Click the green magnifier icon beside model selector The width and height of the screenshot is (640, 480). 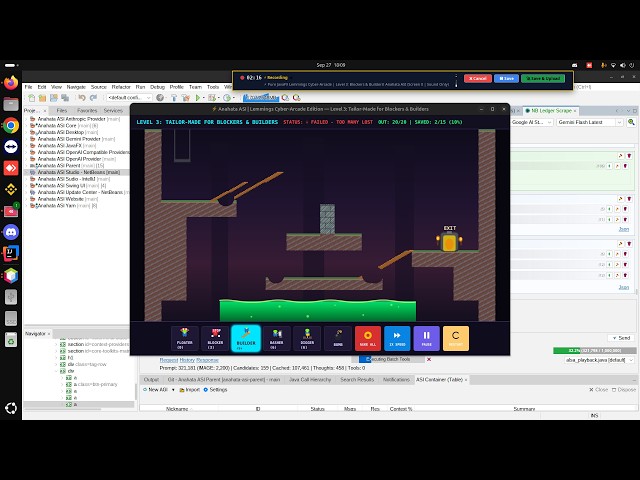(x=631, y=122)
